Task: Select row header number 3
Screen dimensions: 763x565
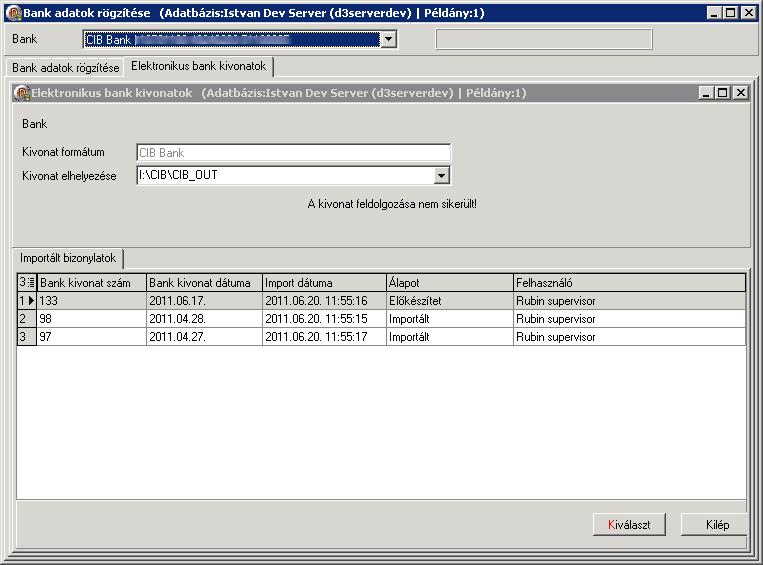Action: [27, 337]
